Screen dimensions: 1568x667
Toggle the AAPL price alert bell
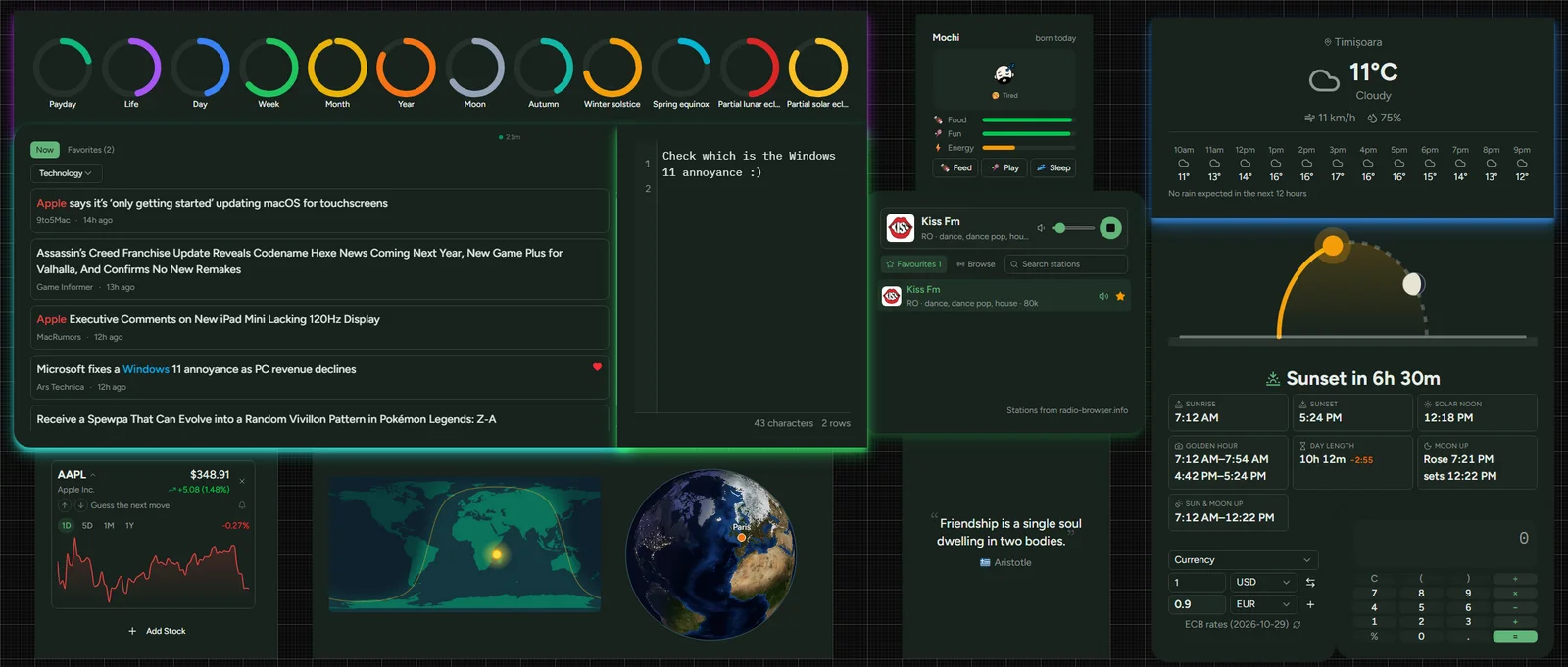(x=242, y=505)
